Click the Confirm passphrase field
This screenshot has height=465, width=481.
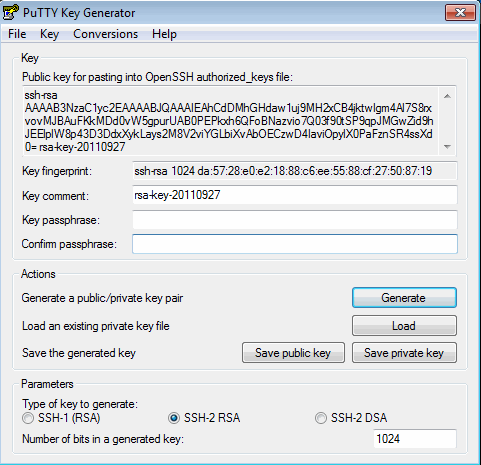click(295, 244)
